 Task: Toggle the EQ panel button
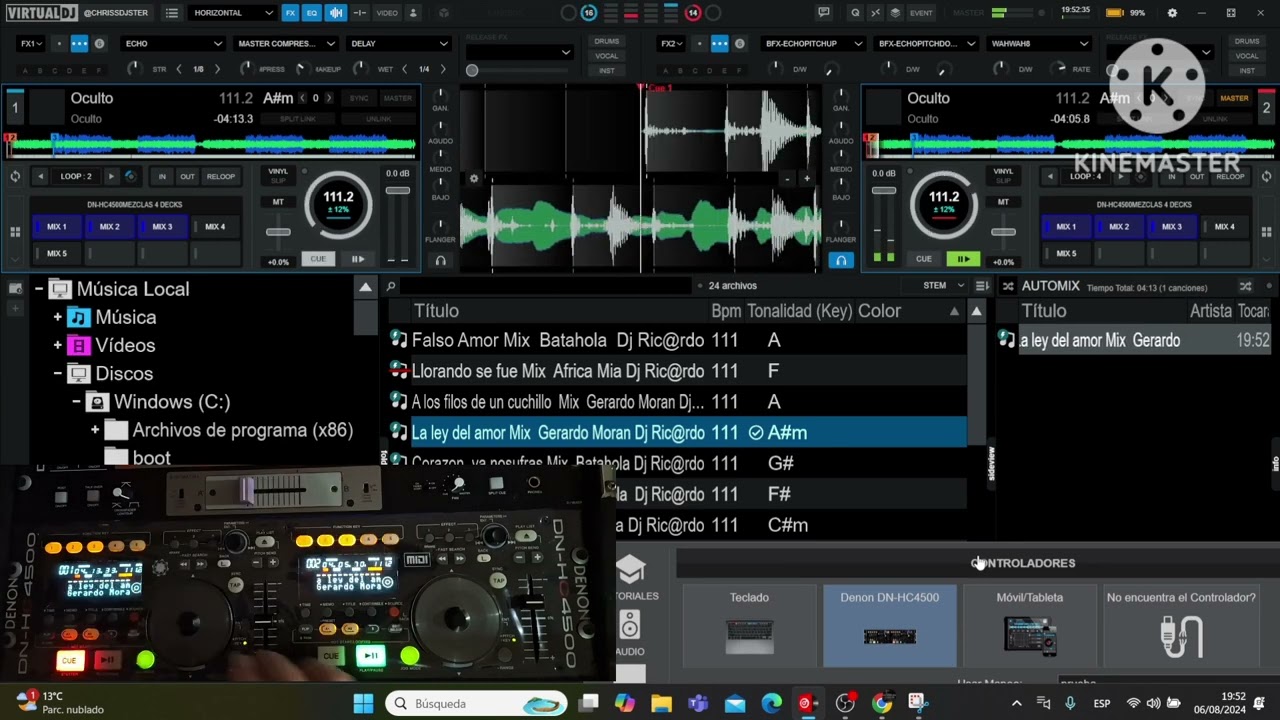(312, 13)
